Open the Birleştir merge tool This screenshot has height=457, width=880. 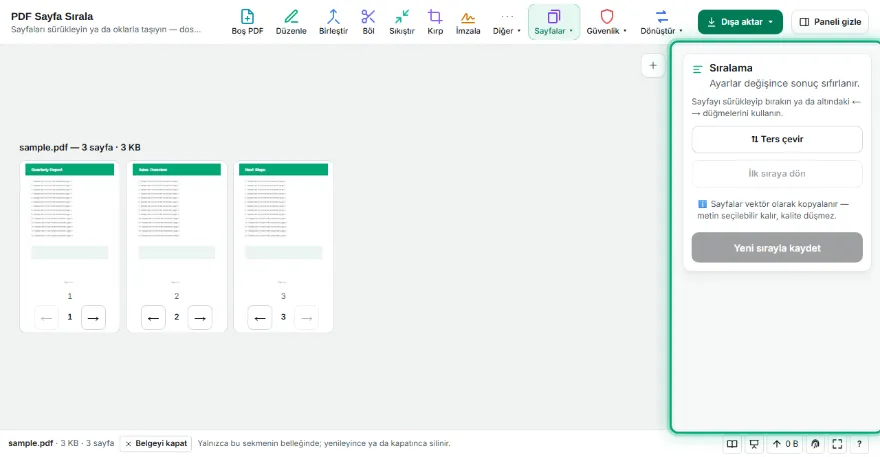click(333, 22)
